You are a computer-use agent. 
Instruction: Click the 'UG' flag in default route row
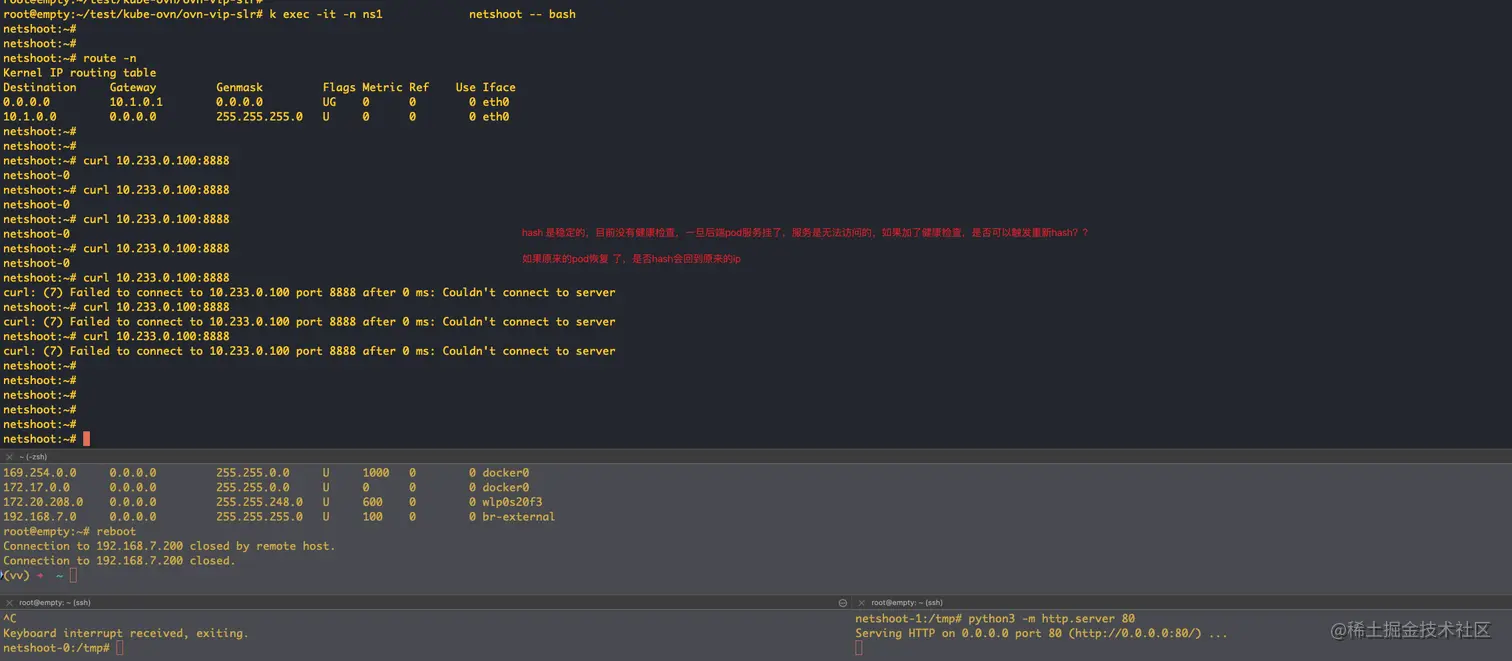330,102
